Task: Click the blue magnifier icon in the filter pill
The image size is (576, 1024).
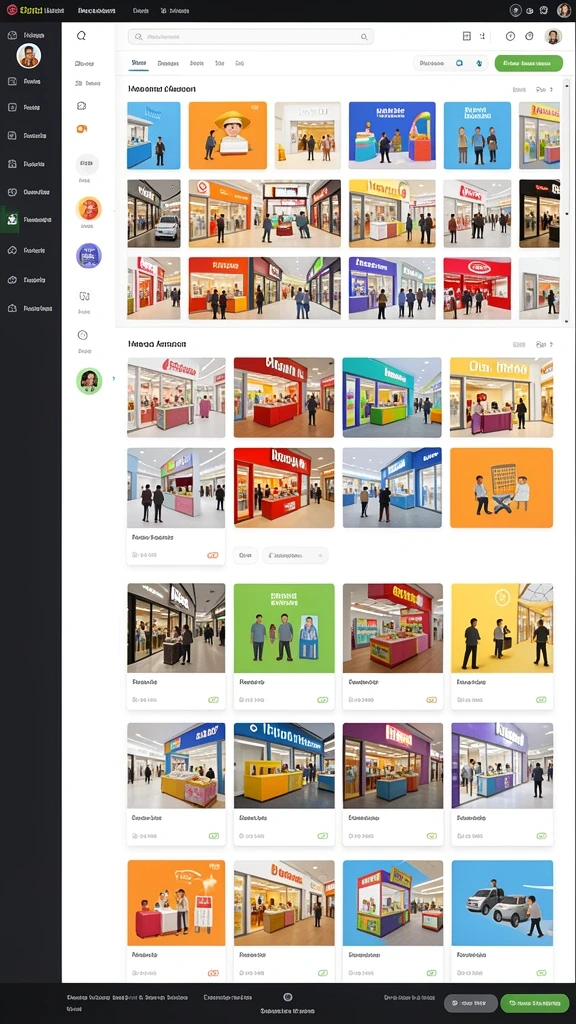Action: coord(459,63)
